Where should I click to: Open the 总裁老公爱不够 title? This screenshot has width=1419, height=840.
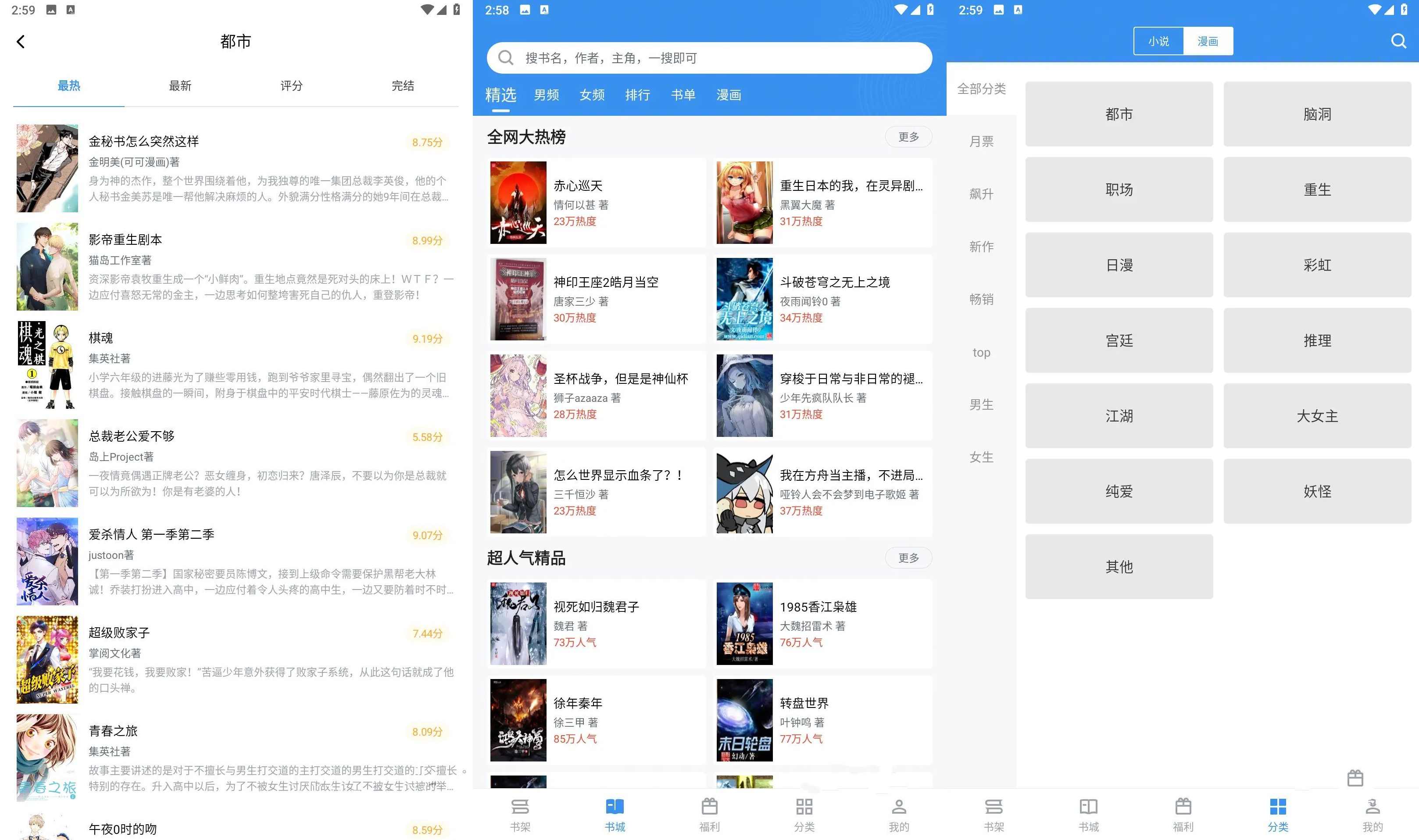(131, 436)
